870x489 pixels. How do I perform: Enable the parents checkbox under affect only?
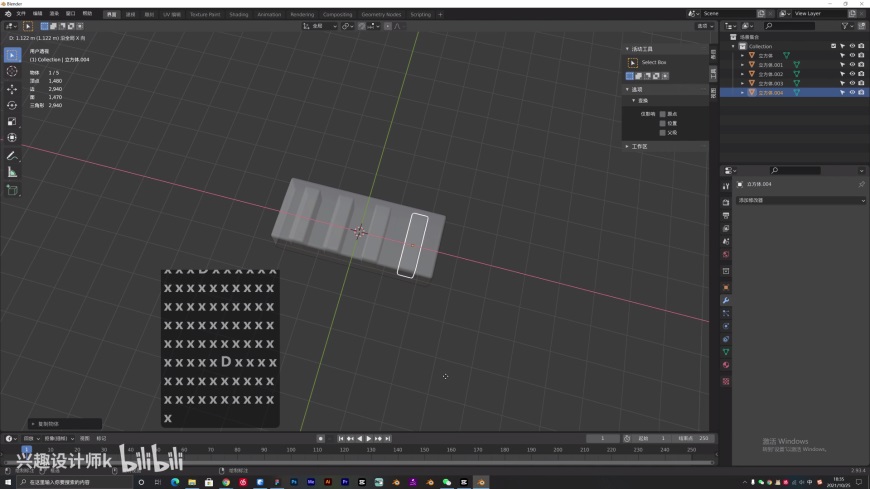point(662,133)
